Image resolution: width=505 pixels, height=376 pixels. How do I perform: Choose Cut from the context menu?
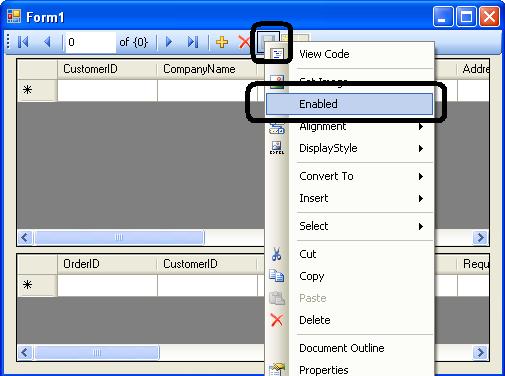(x=350, y=254)
